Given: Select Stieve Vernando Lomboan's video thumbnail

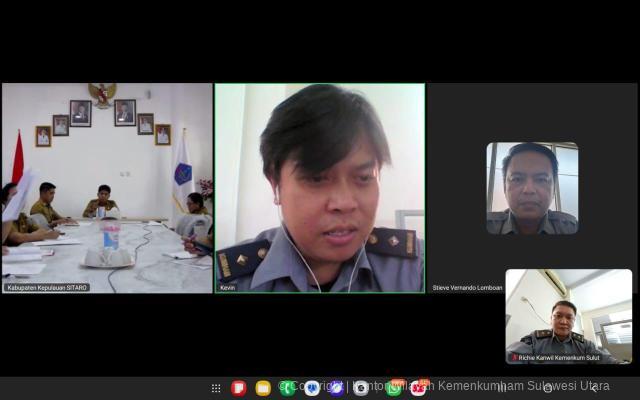Looking at the screenshot, I should point(532,188).
